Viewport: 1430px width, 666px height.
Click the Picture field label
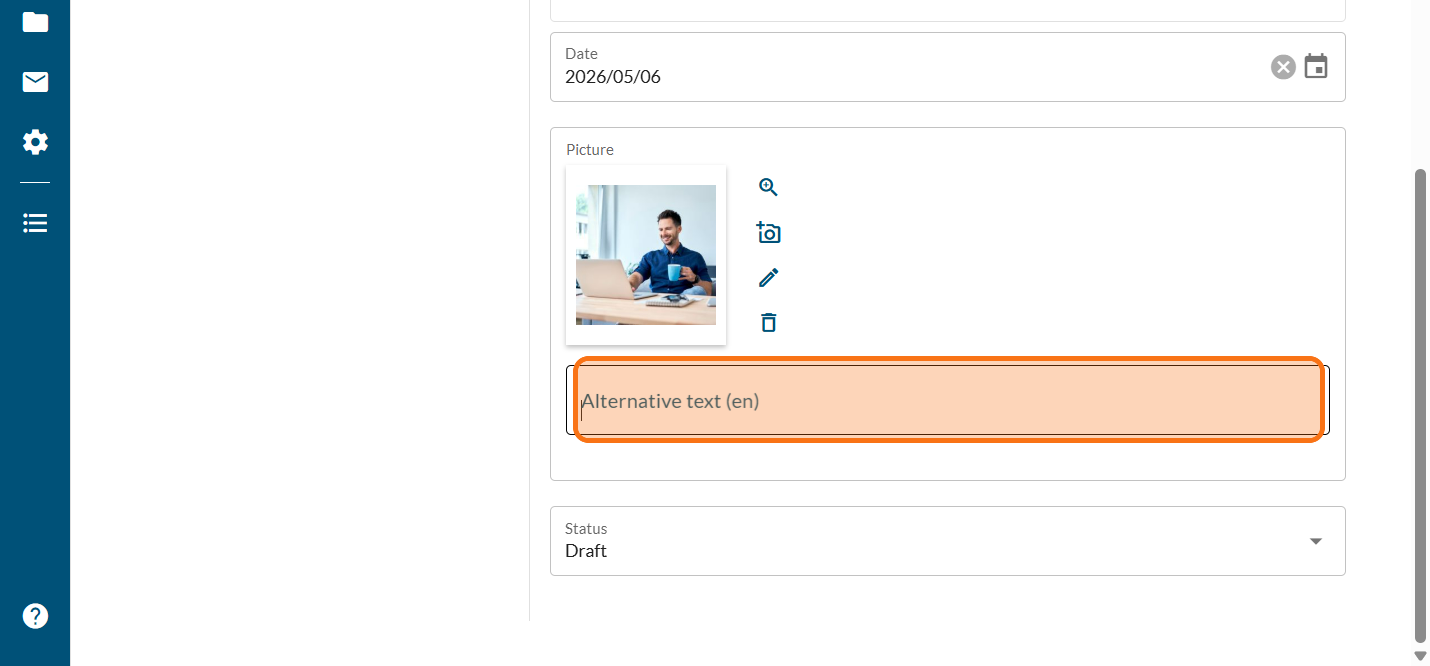click(590, 150)
